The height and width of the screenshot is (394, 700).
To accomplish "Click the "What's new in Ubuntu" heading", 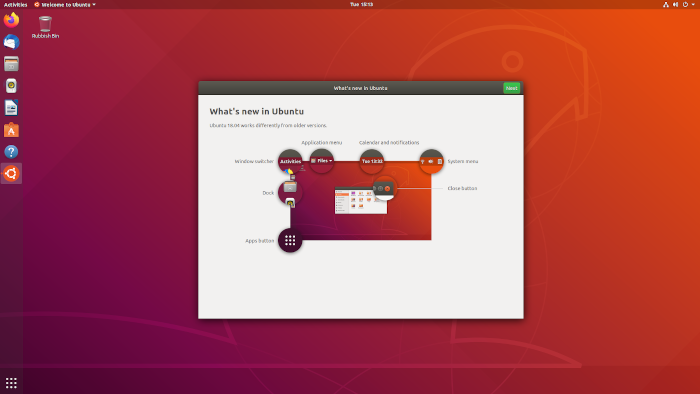I will tap(257, 112).
